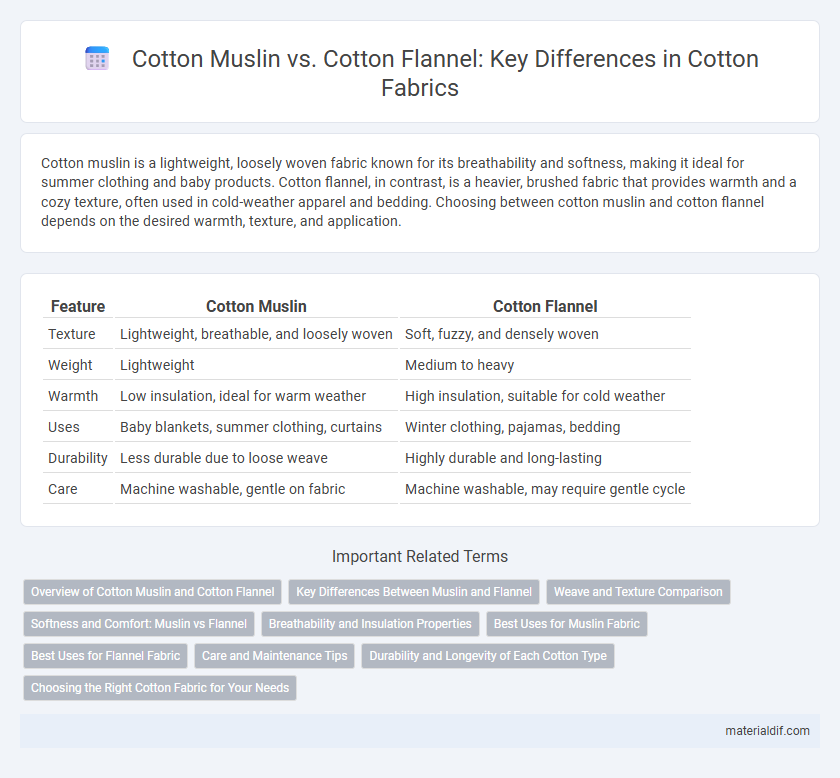Select Breathability and Insulation Properties tag
This screenshot has height=778, width=840.
[x=370, y=624]
